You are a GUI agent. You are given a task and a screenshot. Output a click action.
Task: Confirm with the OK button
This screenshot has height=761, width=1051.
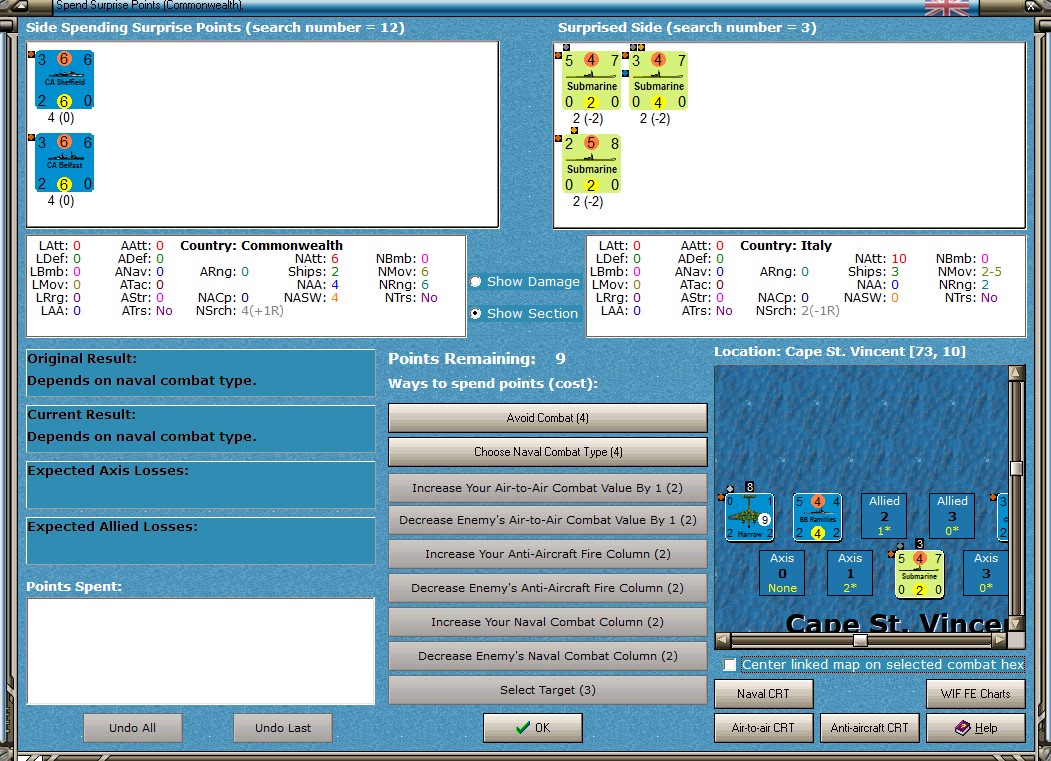point(533,727)
